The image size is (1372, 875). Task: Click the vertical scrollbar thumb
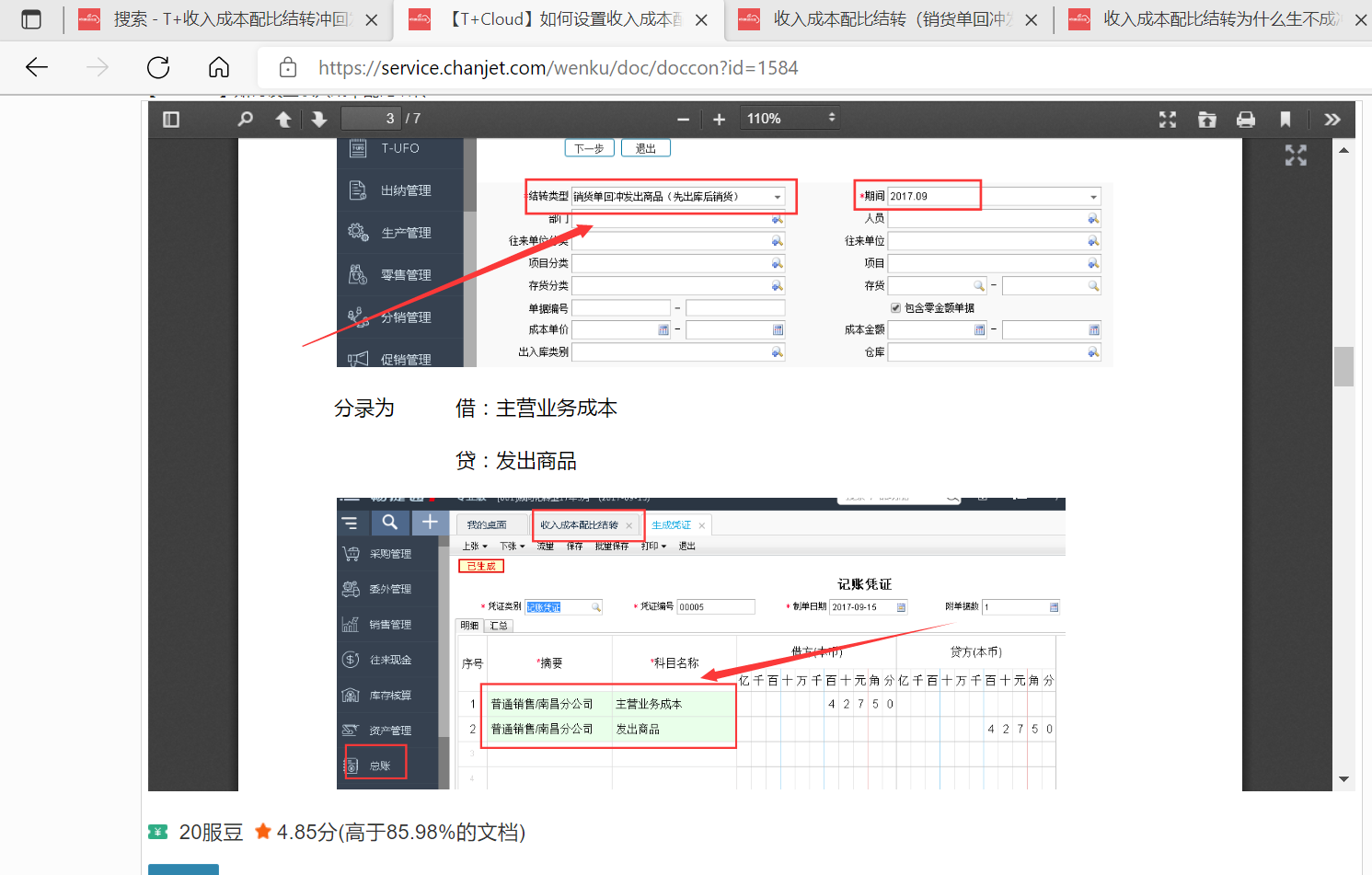tap(1344, 366)
